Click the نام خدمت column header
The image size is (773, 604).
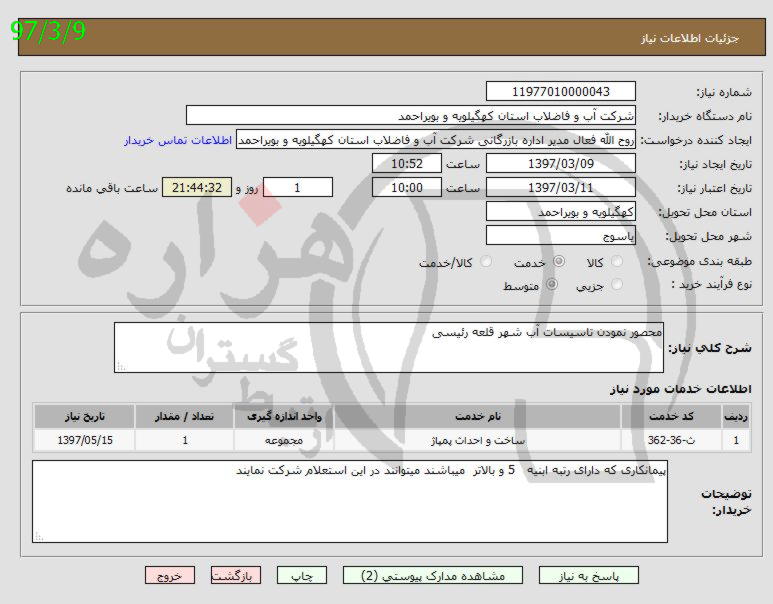pos(477,417)
